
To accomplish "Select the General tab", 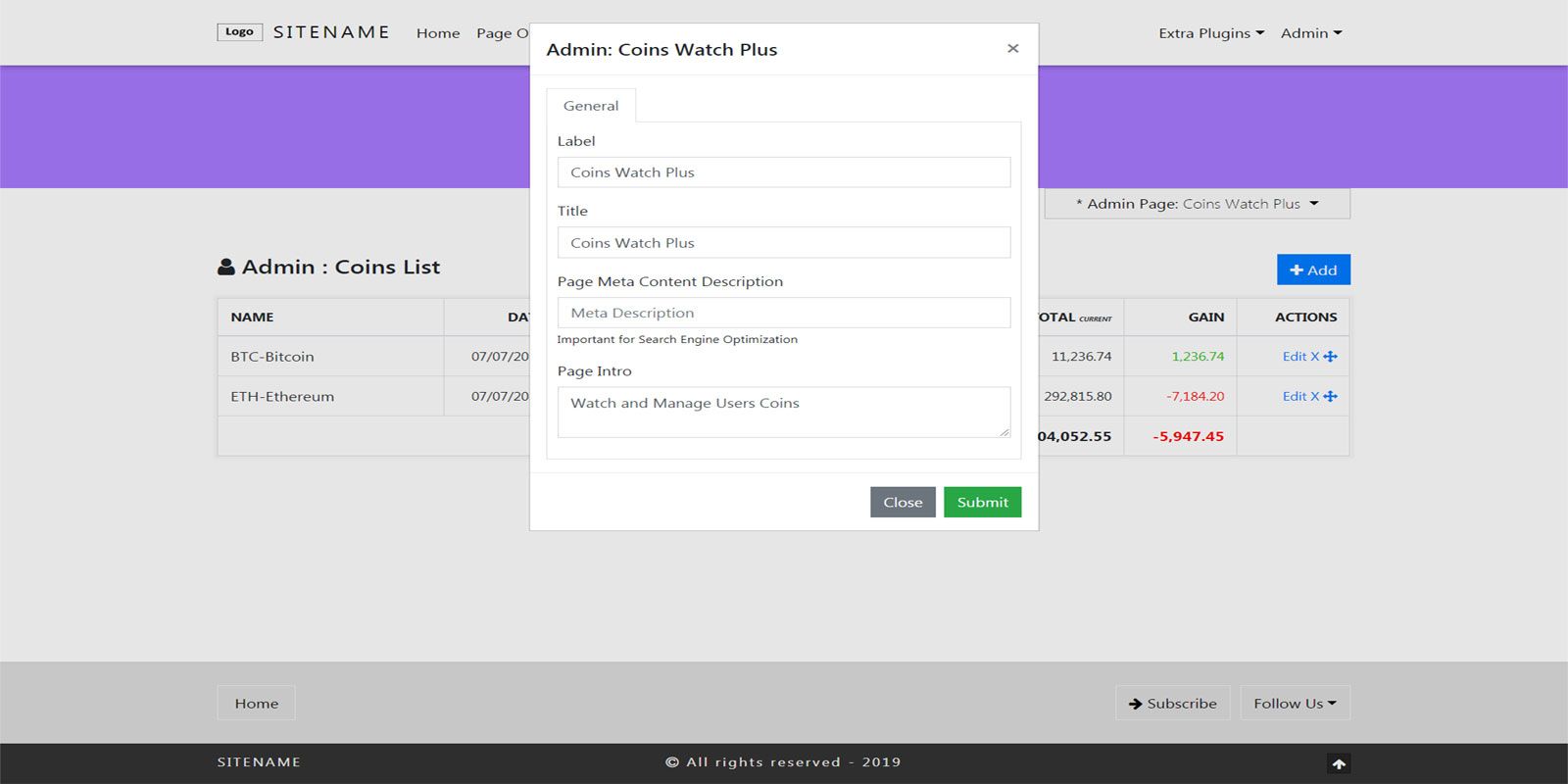I will [591, 106].
